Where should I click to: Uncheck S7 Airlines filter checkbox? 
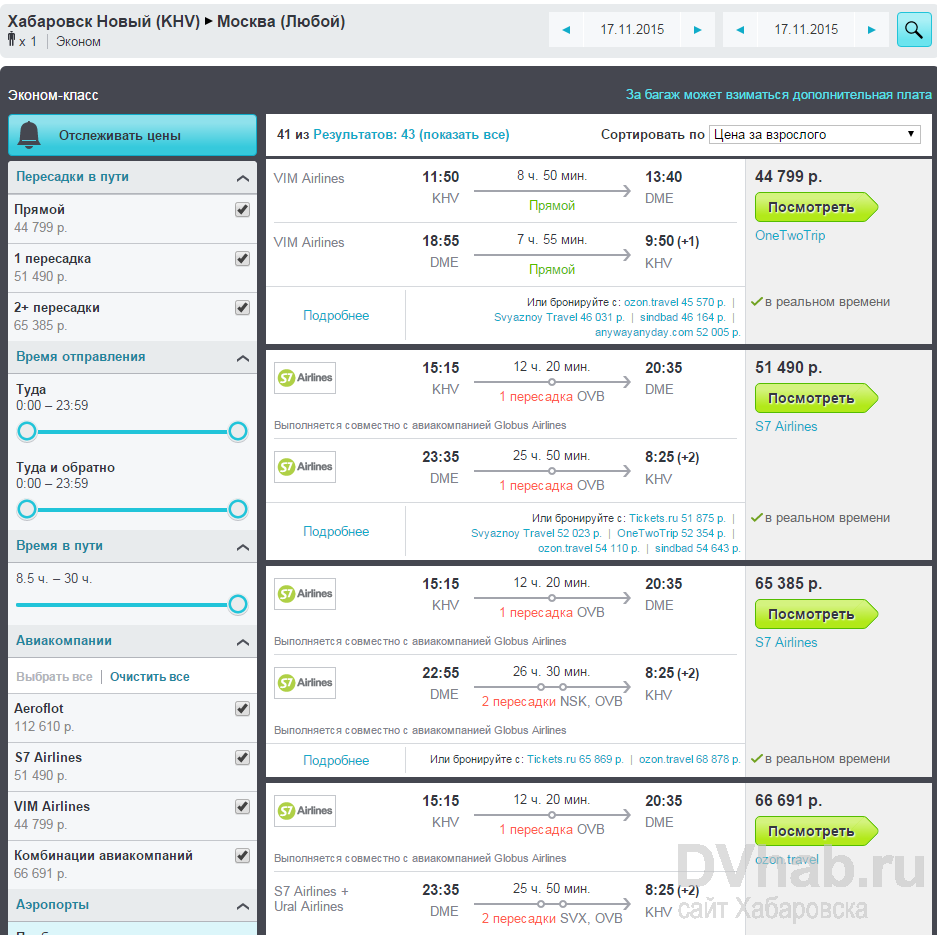click(242, 758)
